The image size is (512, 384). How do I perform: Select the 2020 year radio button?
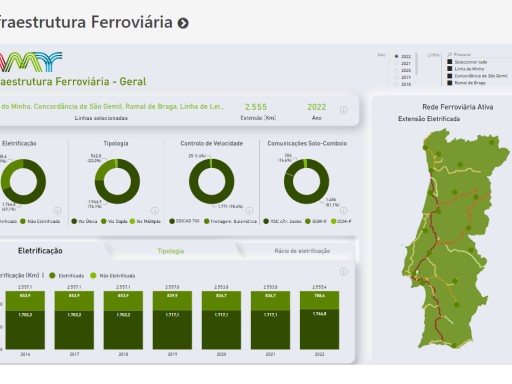coord(397,70)
